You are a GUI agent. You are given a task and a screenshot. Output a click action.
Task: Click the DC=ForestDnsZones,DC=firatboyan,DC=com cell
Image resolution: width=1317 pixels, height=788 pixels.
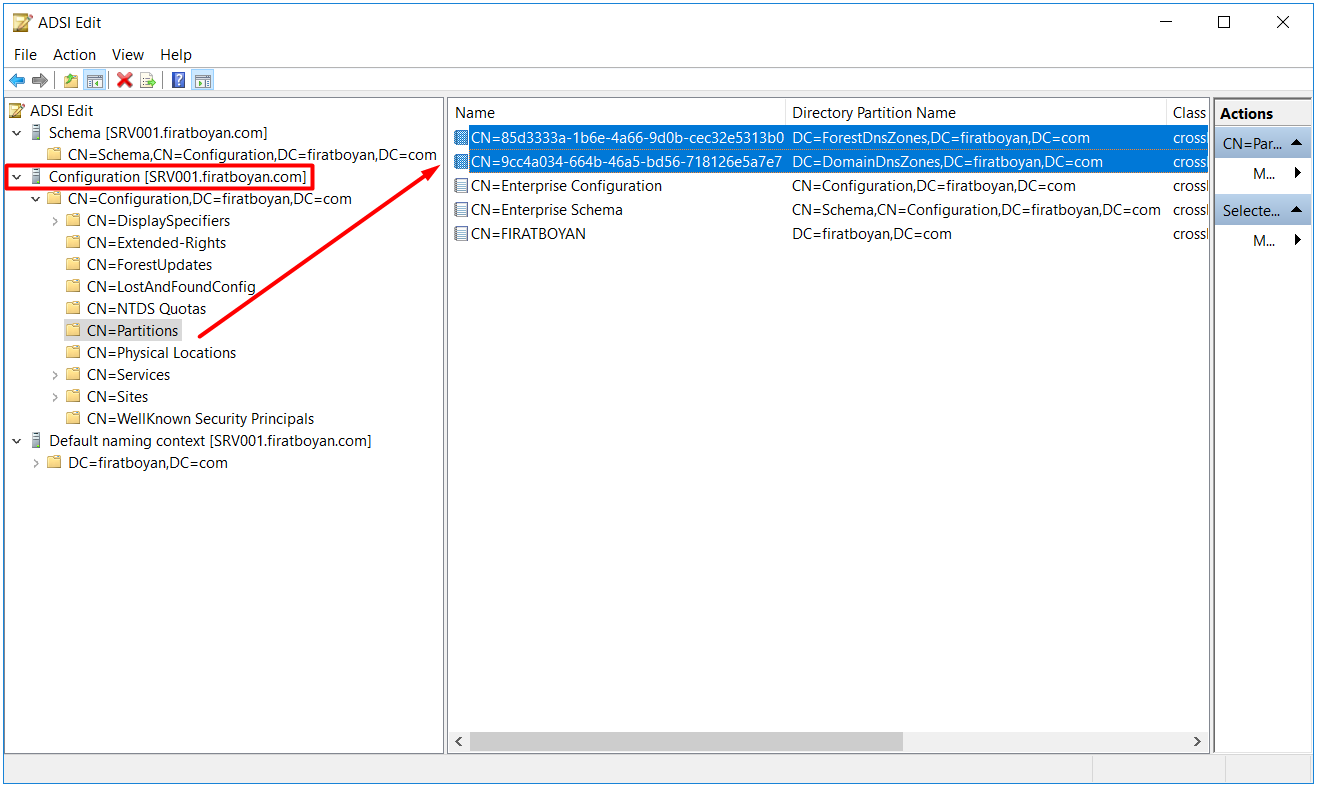[x=941, y=138]
